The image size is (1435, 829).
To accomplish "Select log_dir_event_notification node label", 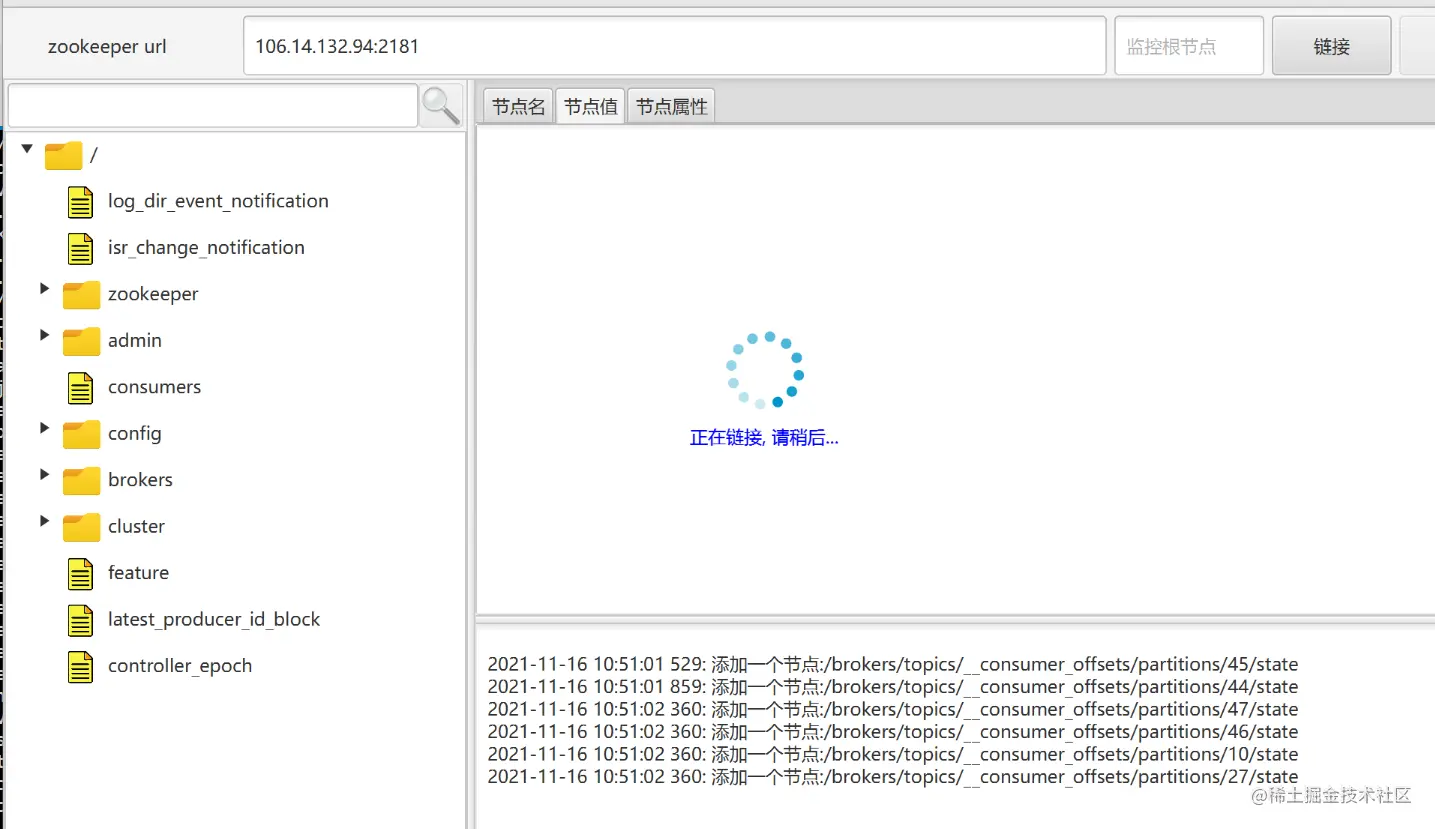I will (x=218, y=201).
